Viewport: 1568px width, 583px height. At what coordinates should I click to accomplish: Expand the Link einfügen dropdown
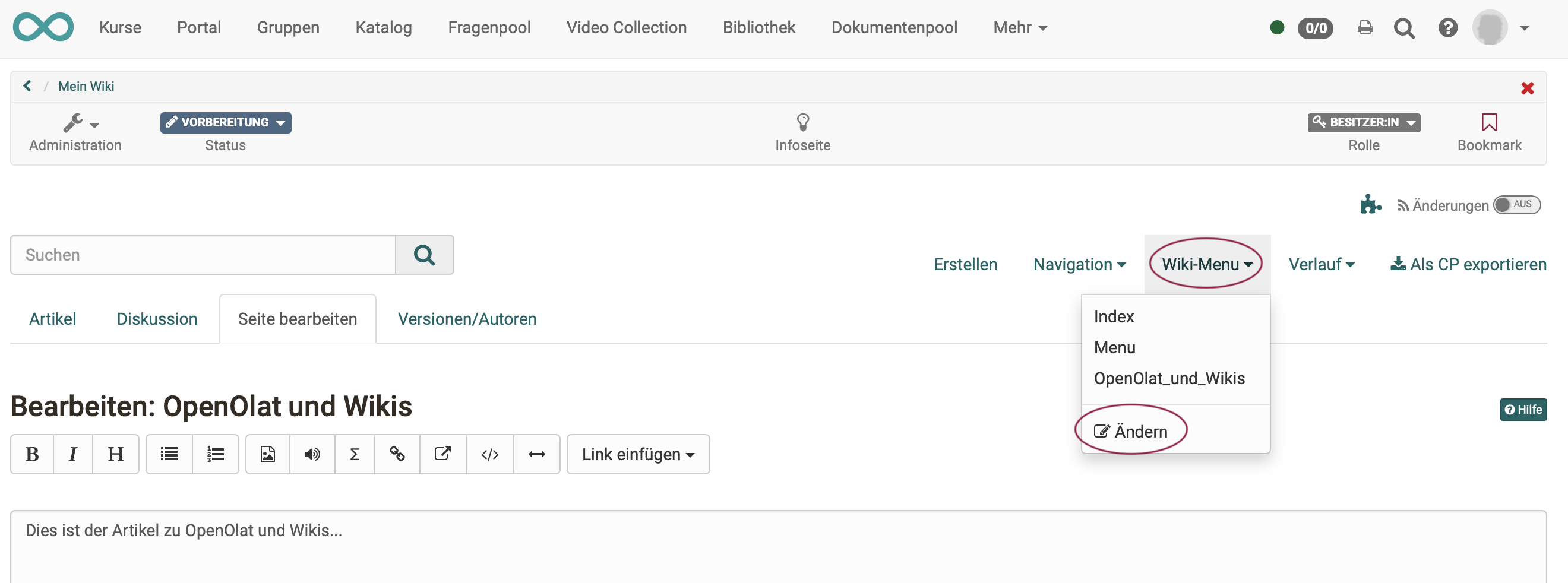click(x=638, y=454)
